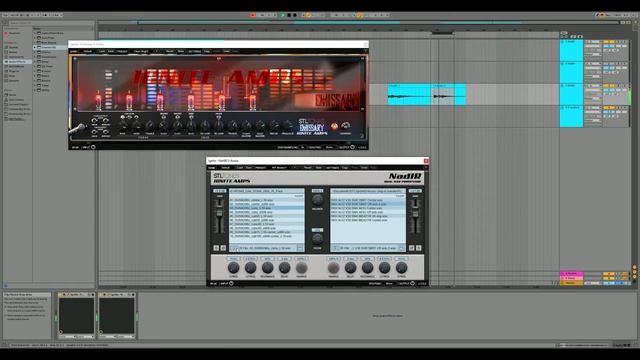Select the track 4 header
Image resolution: width=640 pixels, height=360 pixels.
coord(571,117)
